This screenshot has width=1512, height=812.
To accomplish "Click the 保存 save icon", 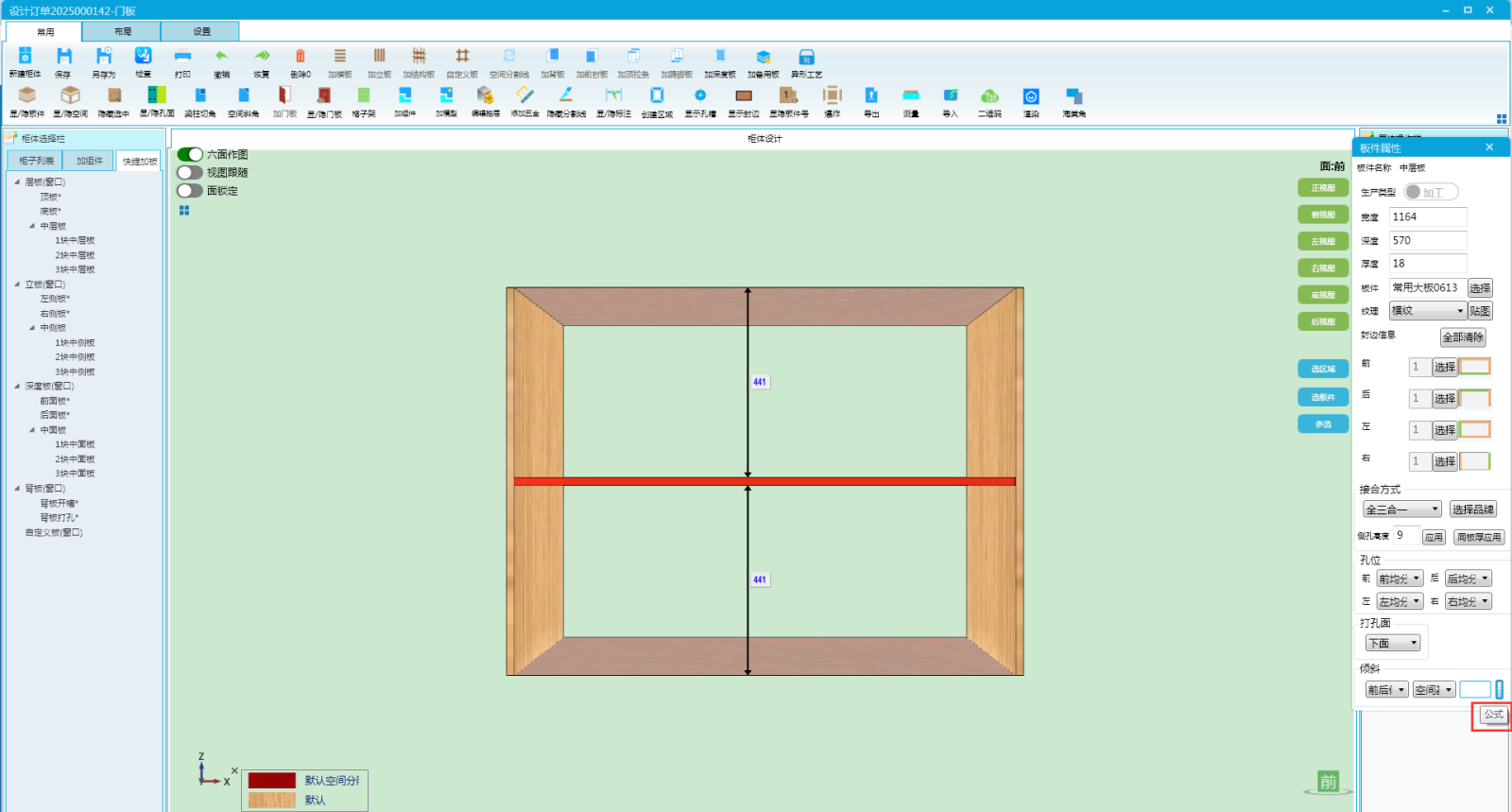I will 63,57.
